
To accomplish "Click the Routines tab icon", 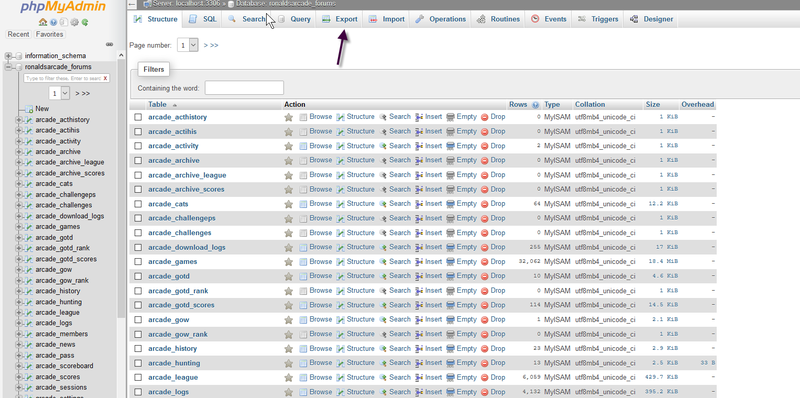I will tap(481, 19).
